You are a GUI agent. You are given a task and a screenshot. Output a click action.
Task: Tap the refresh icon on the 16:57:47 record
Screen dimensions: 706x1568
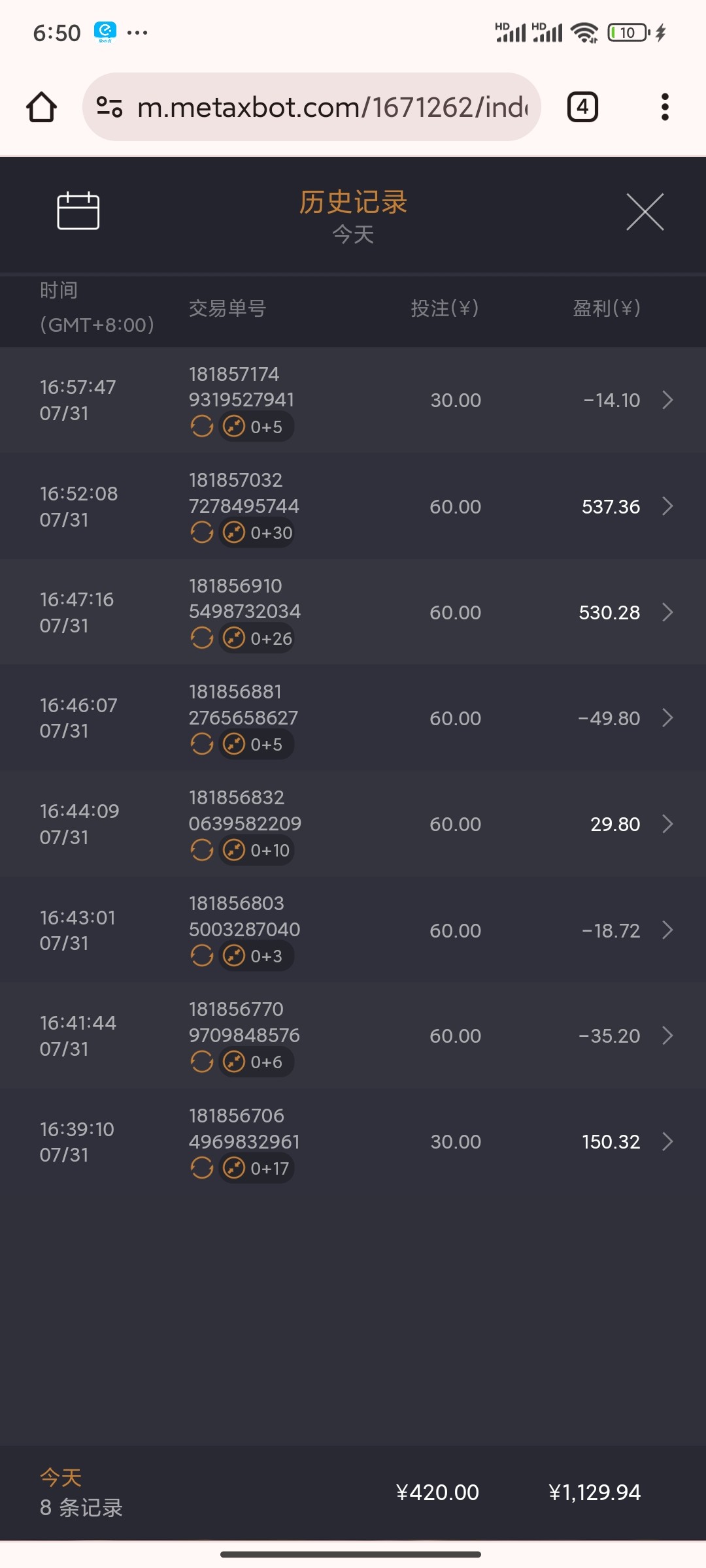pyautogui.click(x=202, y=427)
